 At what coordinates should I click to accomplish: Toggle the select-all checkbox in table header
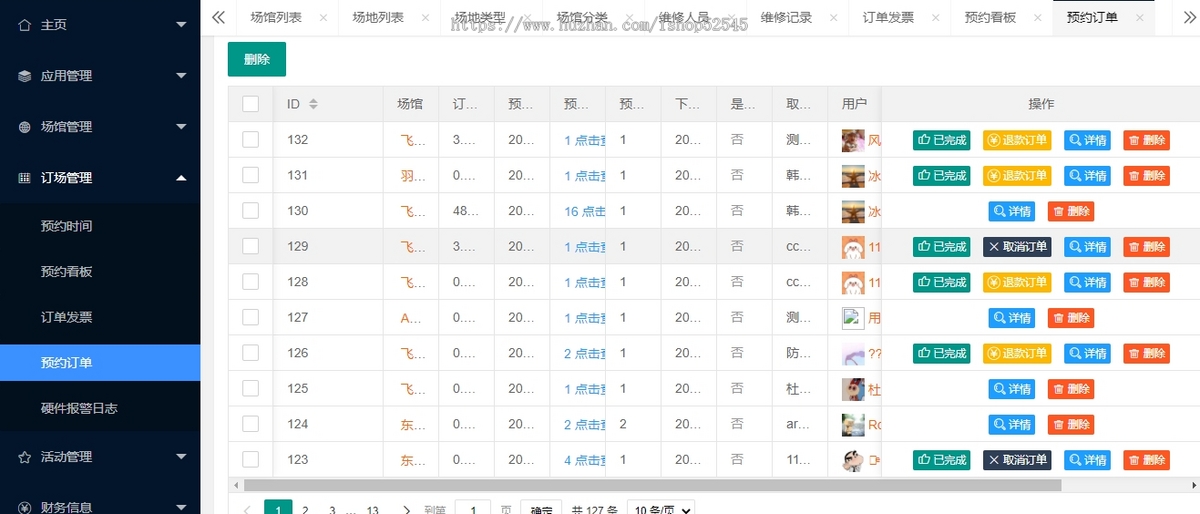coord(250,104)
